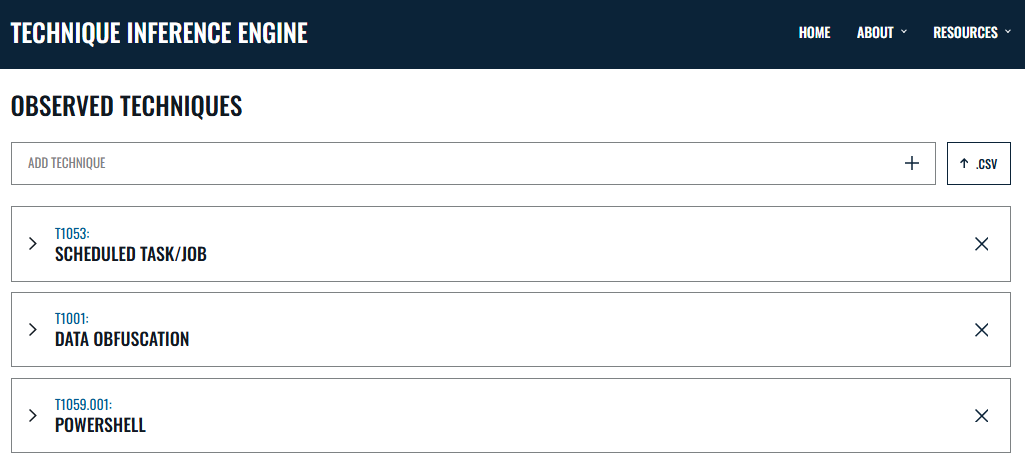Click the Observed Techniques heading

click(x=126, y=106)
